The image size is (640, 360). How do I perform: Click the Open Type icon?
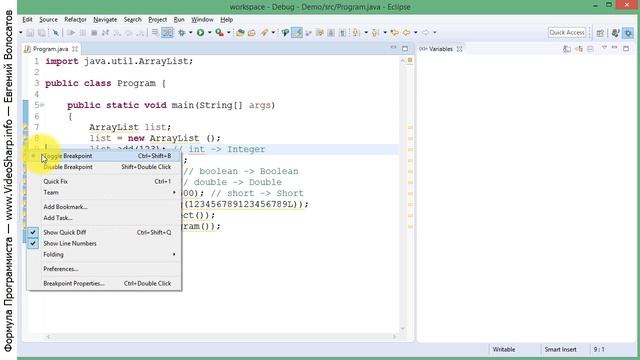(x=240, y=33)
